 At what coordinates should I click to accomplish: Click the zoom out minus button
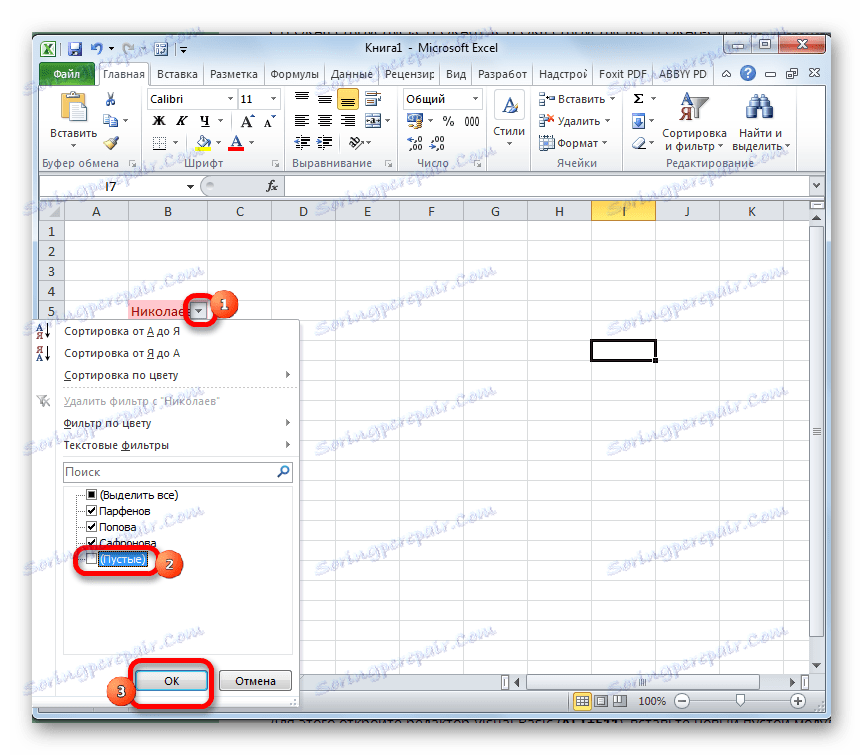coord(681,701)
